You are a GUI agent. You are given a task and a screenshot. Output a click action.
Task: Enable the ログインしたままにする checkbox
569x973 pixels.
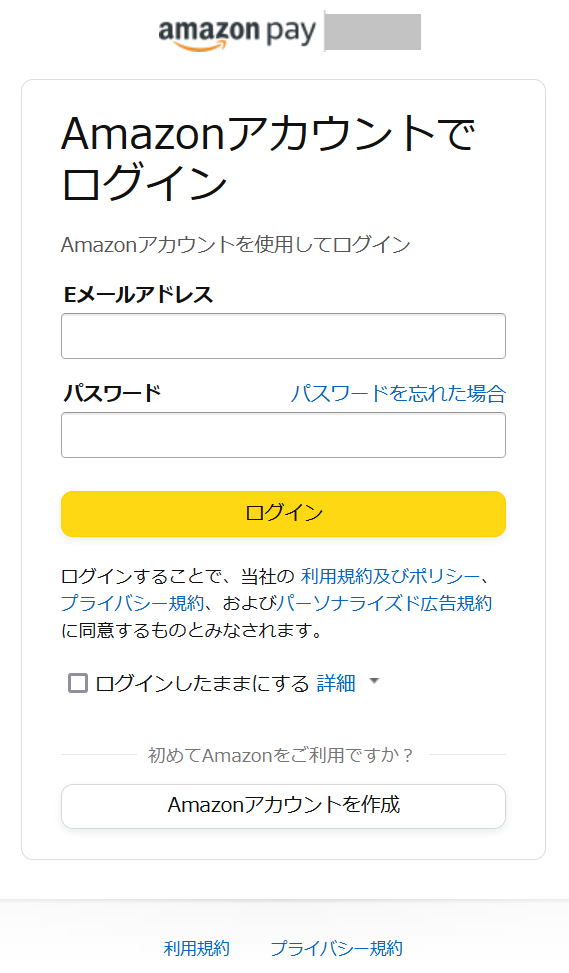coord(78,683)
